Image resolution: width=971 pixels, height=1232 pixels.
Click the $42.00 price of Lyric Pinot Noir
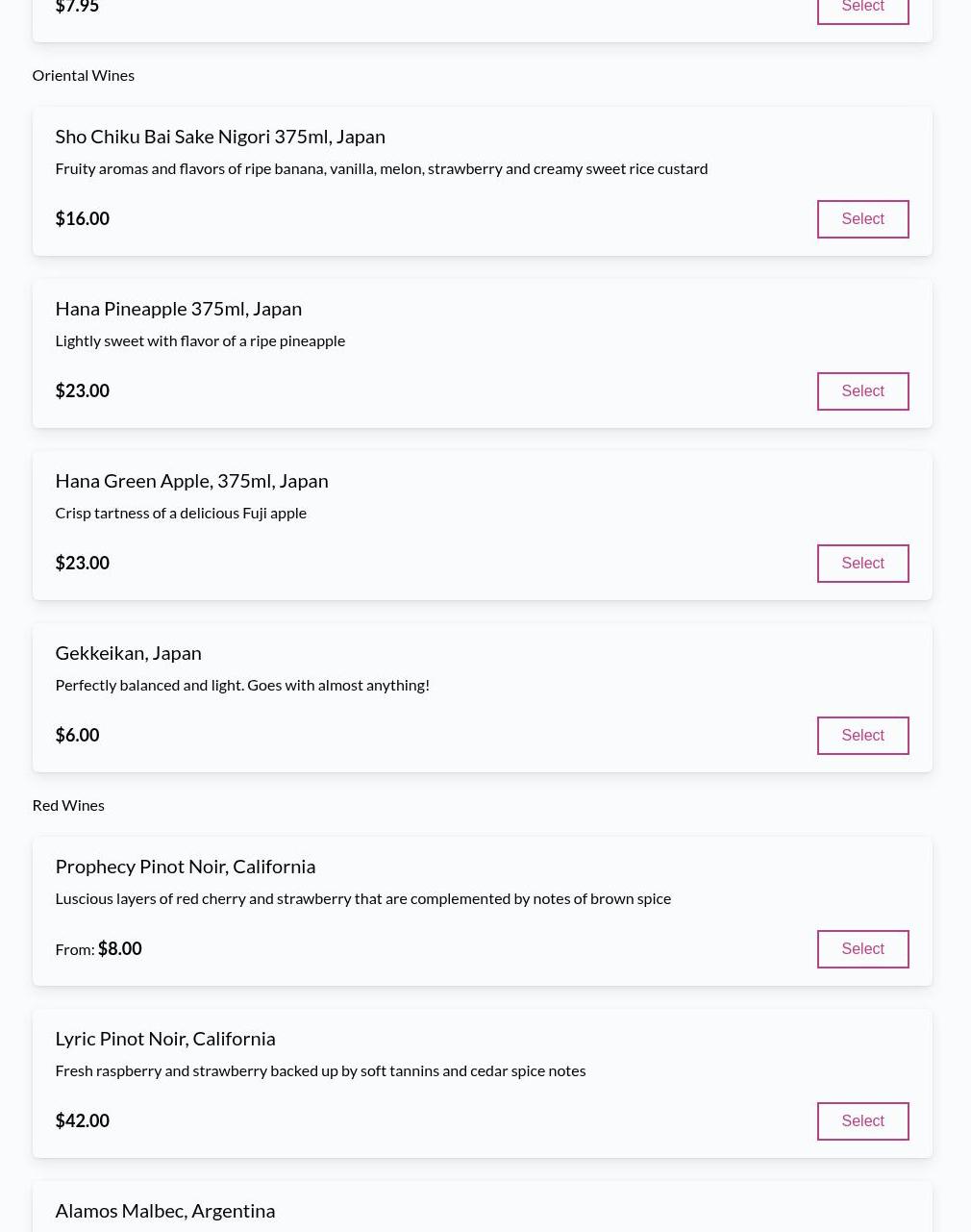82,1121
